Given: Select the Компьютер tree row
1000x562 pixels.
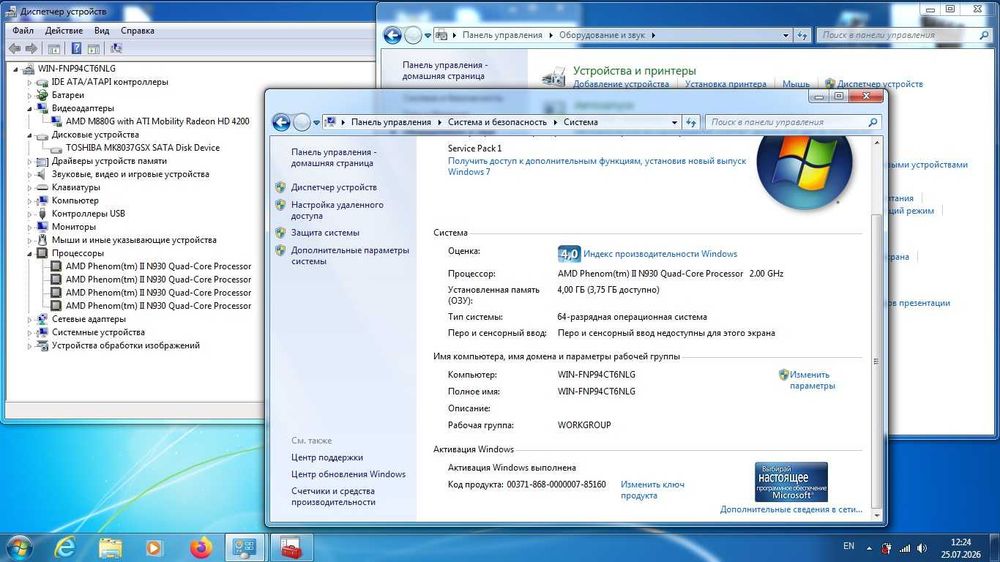Looking at the screenshot, I should (x=75, y=200).
